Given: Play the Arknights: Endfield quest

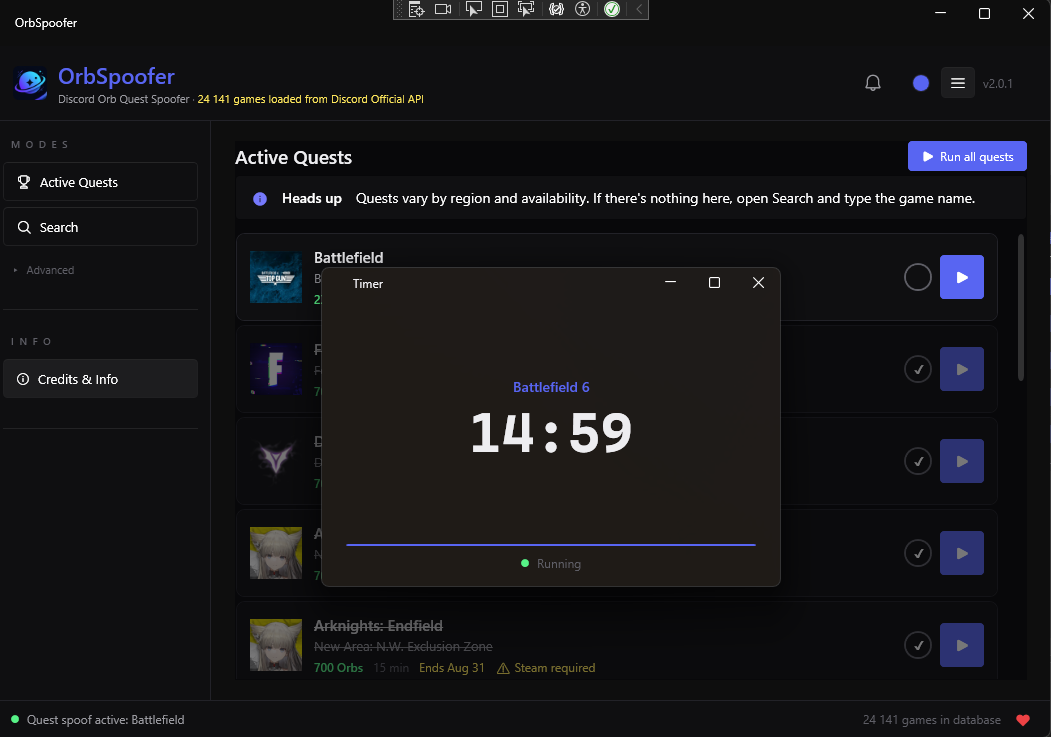Looking at the screenshot, I should (962, 645).
